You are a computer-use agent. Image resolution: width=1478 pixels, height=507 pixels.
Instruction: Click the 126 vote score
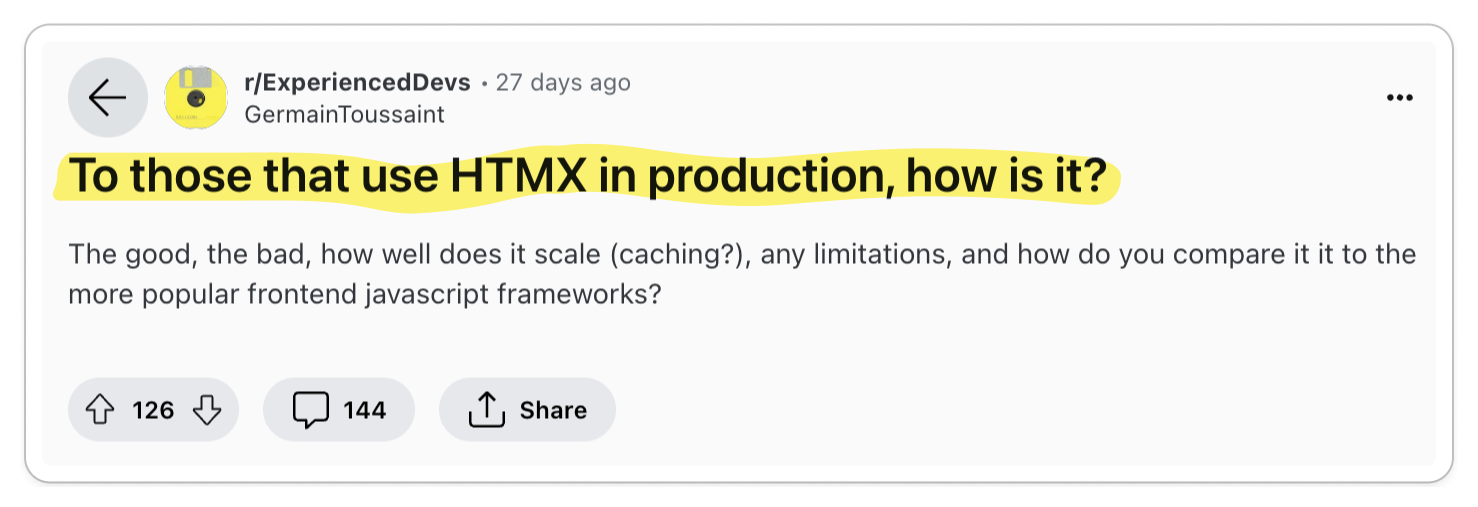pyautogui.click(x=153, y=410)
